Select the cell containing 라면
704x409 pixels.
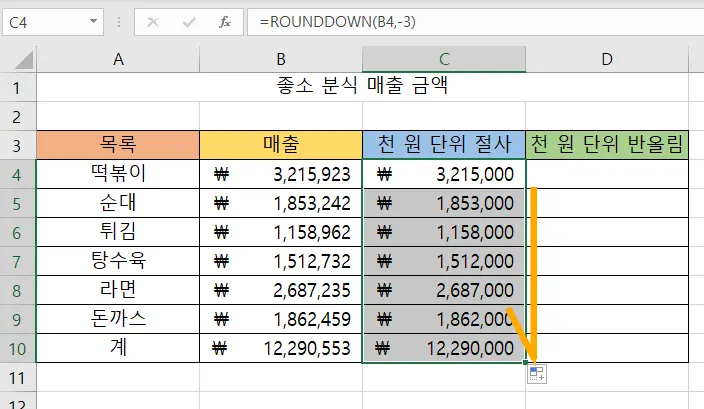click(118, 290)
